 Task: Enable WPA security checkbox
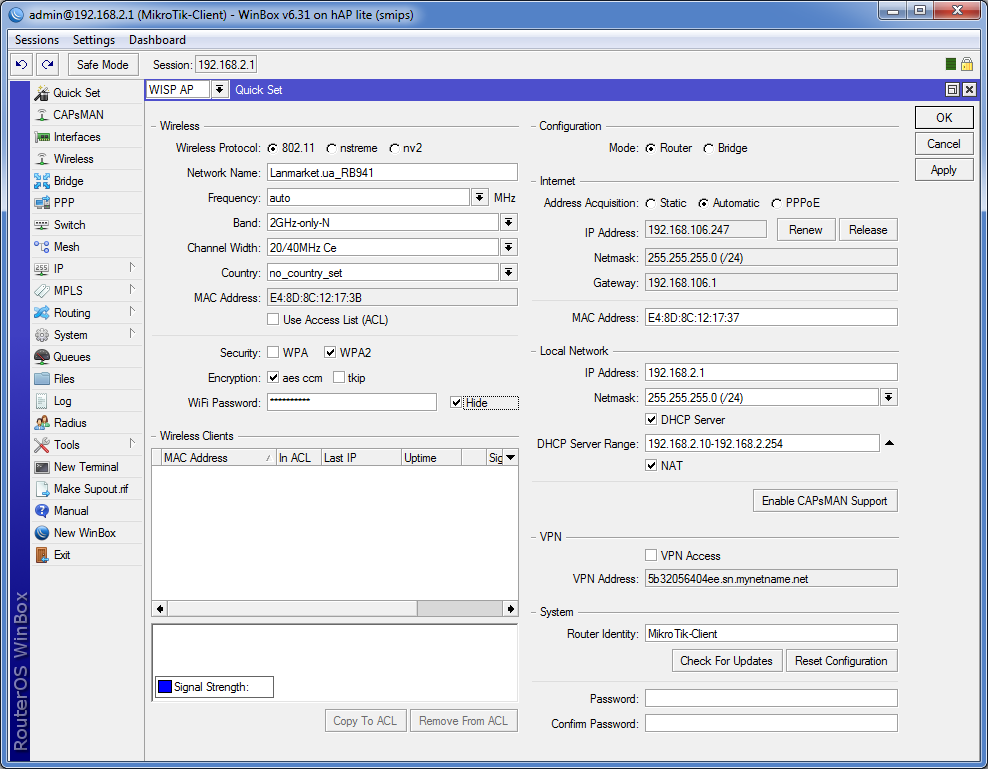(x=273, y=352)
